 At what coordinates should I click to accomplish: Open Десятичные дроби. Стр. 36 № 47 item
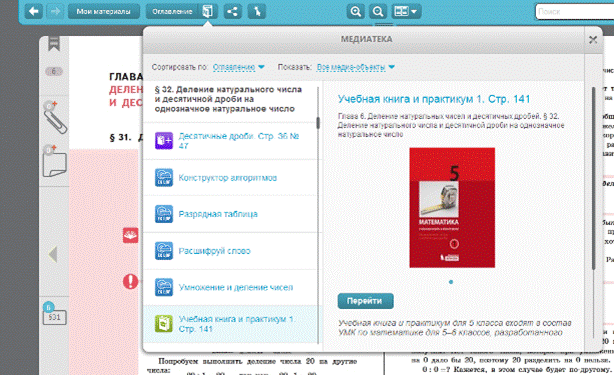point(231,141)
